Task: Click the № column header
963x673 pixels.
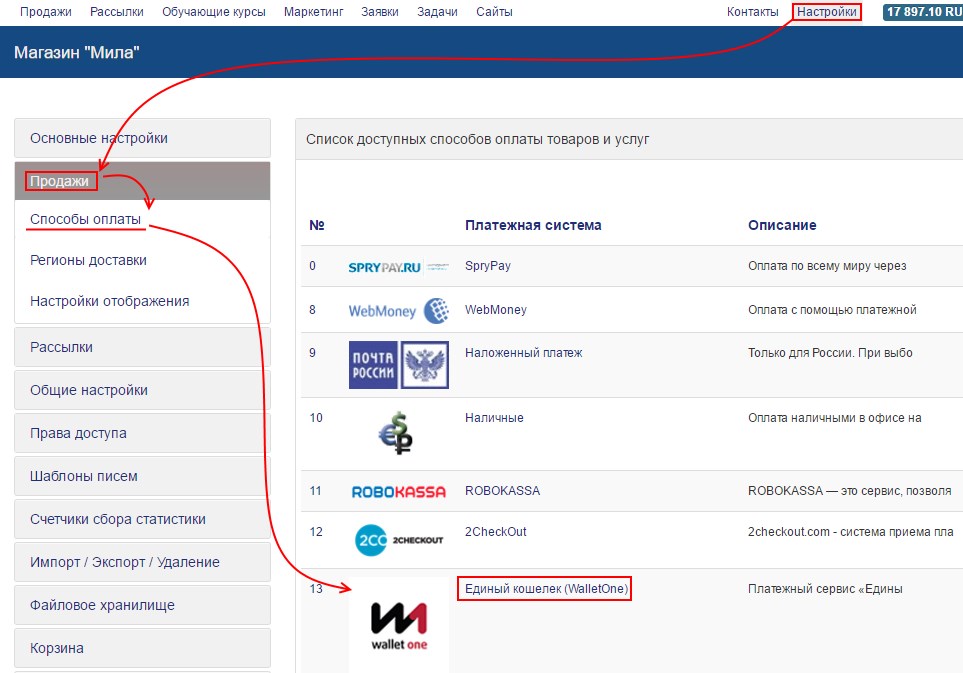Action: [317, 225]
